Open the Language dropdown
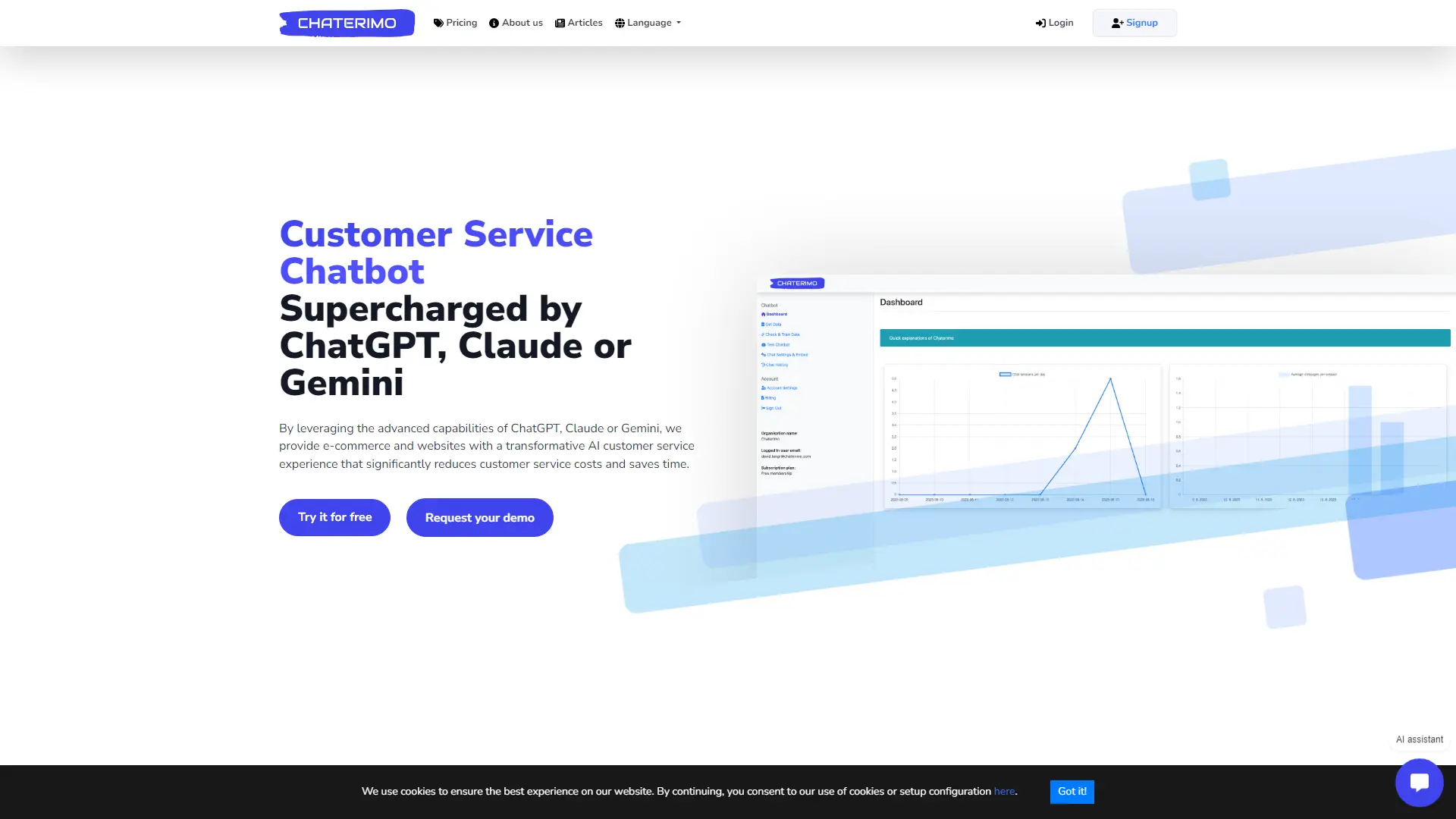 [x=648, y=23]
